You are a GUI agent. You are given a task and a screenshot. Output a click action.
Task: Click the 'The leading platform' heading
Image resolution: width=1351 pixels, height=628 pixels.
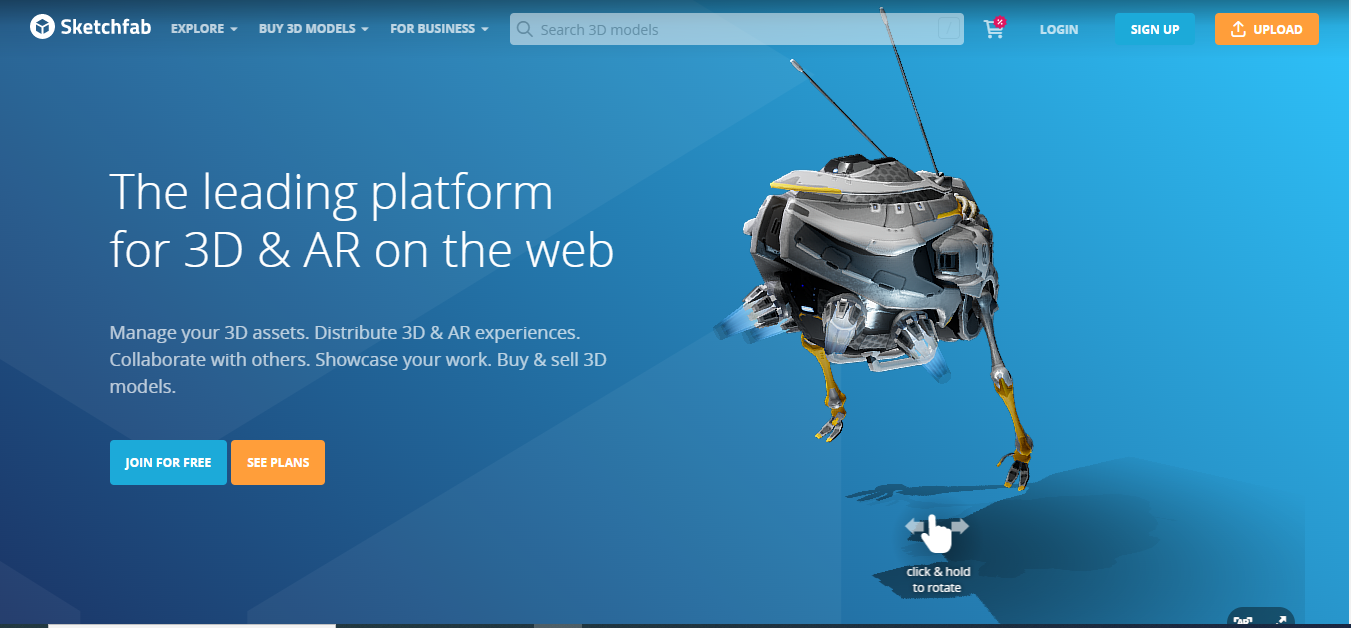(361, 220)
